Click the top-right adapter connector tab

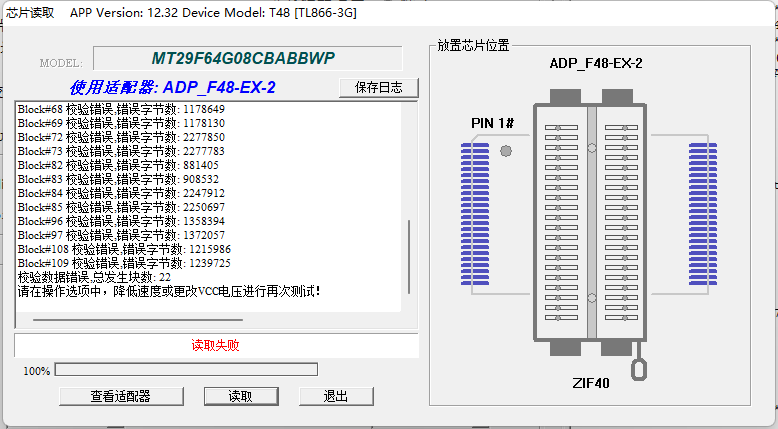[x=618, y=96]
